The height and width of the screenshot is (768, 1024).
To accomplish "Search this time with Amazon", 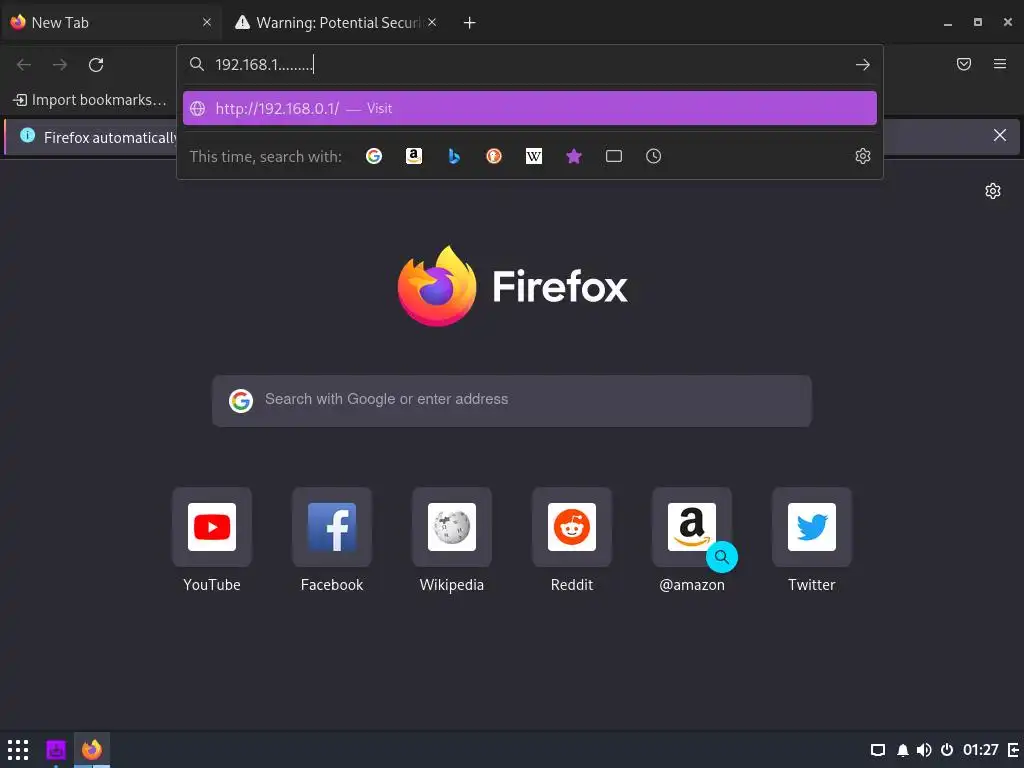I will pyautogui.click(x=413, y=156).
